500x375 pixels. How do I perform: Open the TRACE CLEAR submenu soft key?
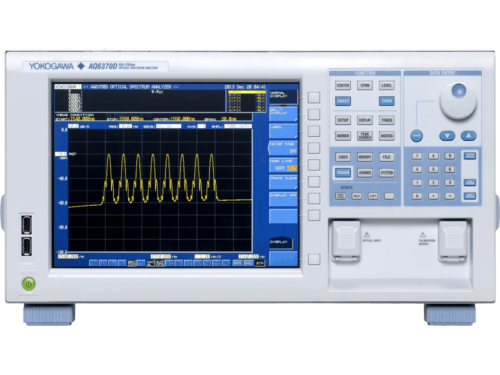click(283, 182)
